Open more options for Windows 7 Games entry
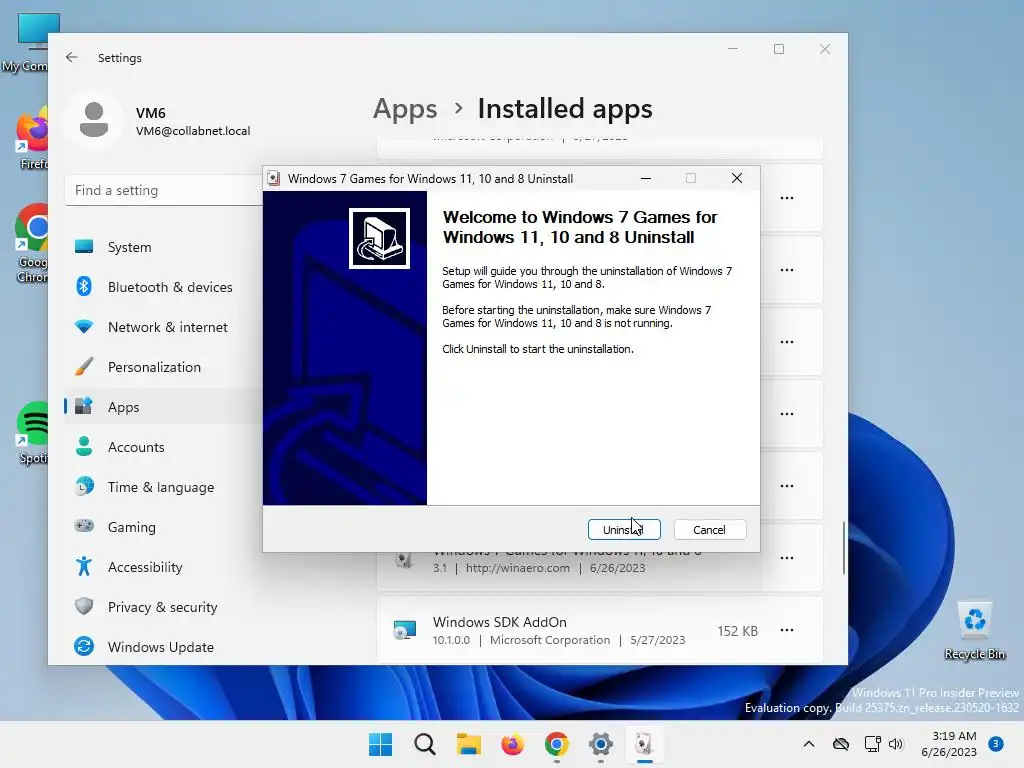The height and width of the screenshot is (768, 1024). pyautogui.click(x=787, y=558)
